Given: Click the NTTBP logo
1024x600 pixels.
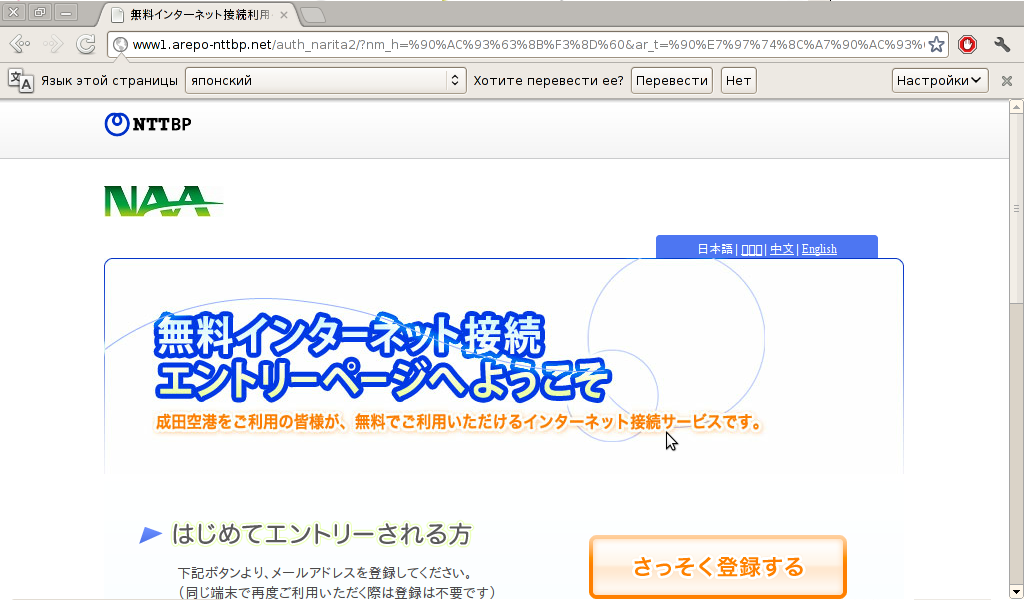Looking at the screenshot, I should 148,124.
